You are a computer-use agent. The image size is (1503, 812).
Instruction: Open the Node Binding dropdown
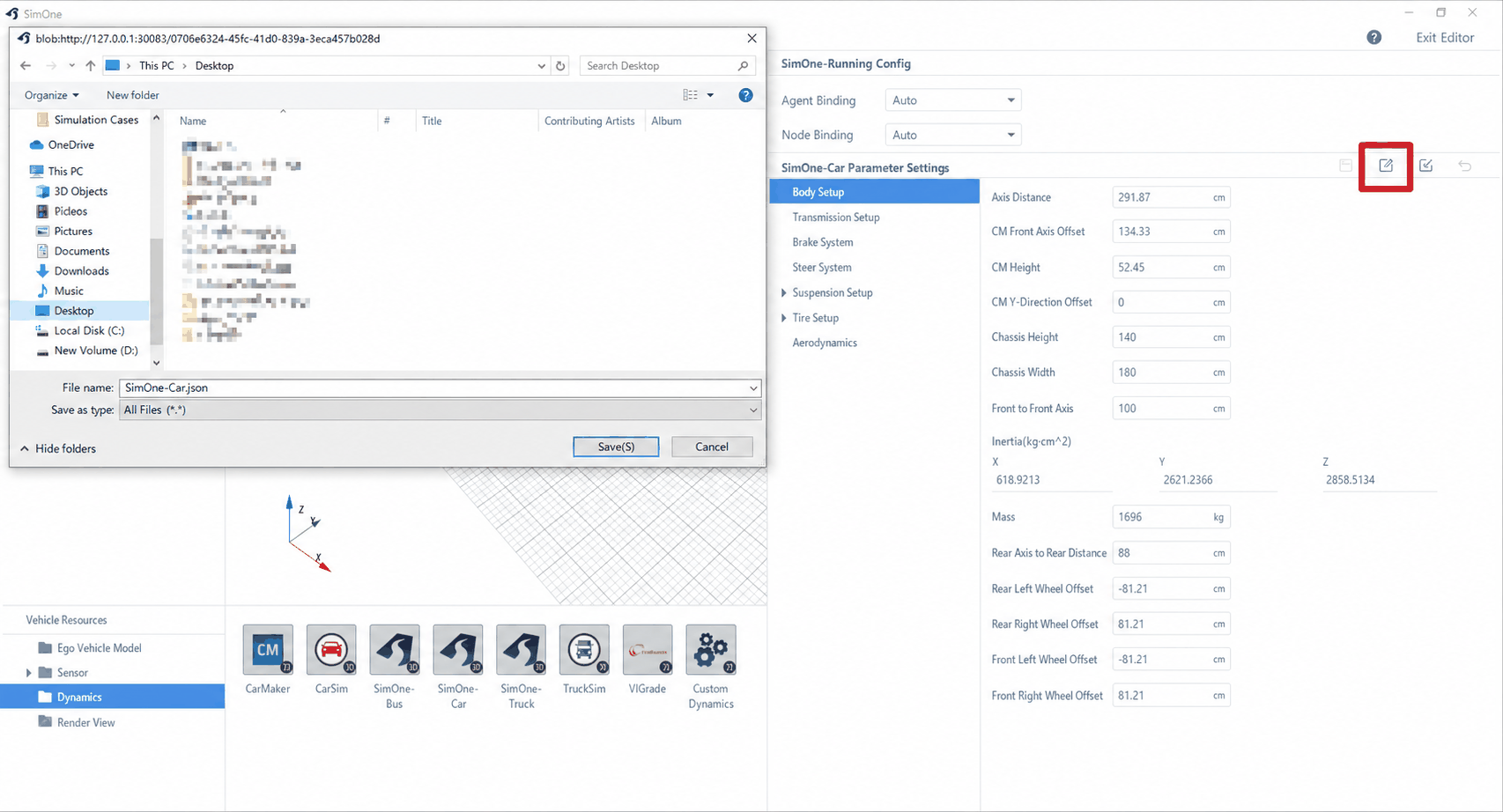point(953,135)
